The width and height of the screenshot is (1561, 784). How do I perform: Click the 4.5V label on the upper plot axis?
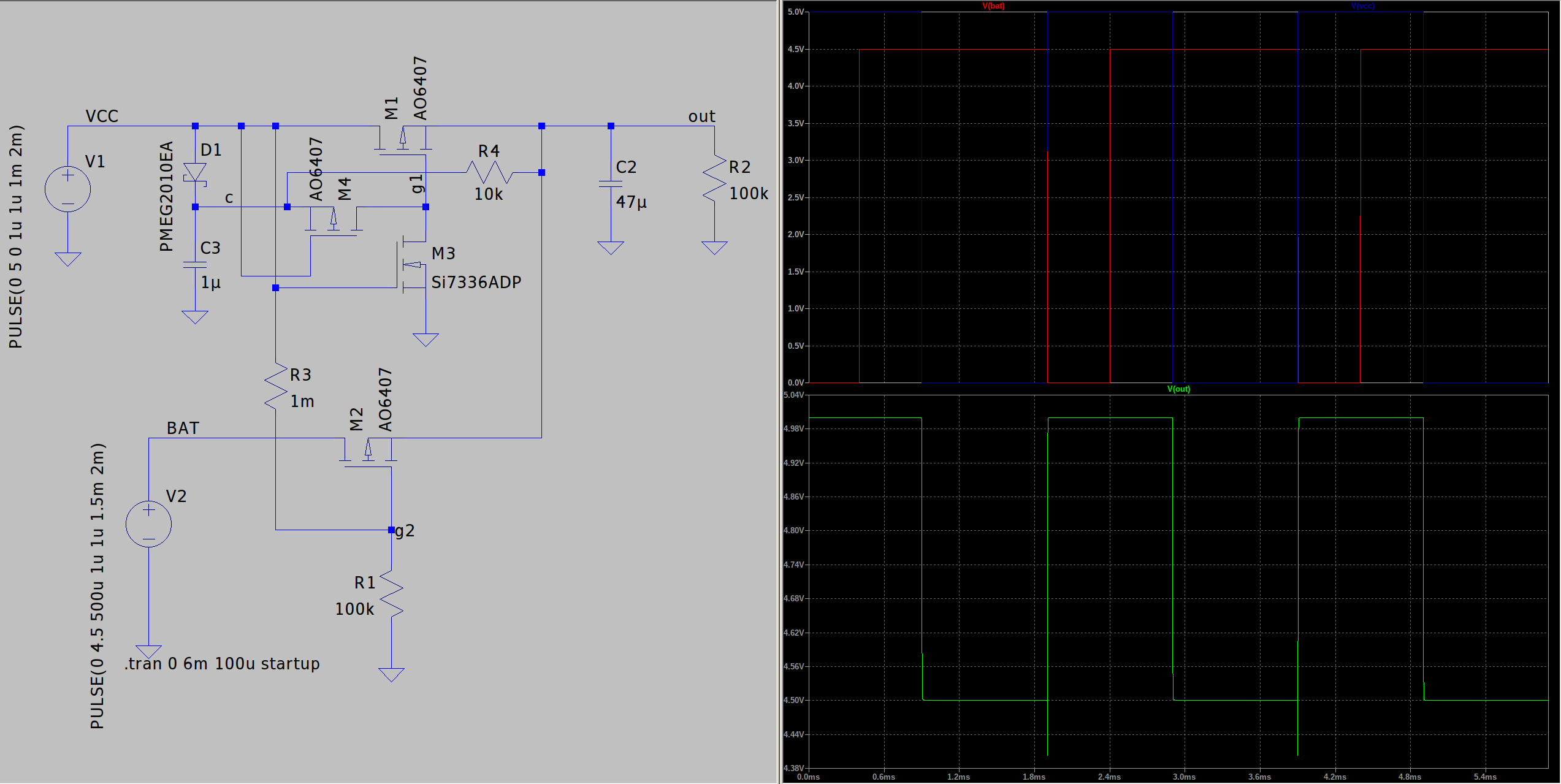(796, 49)
